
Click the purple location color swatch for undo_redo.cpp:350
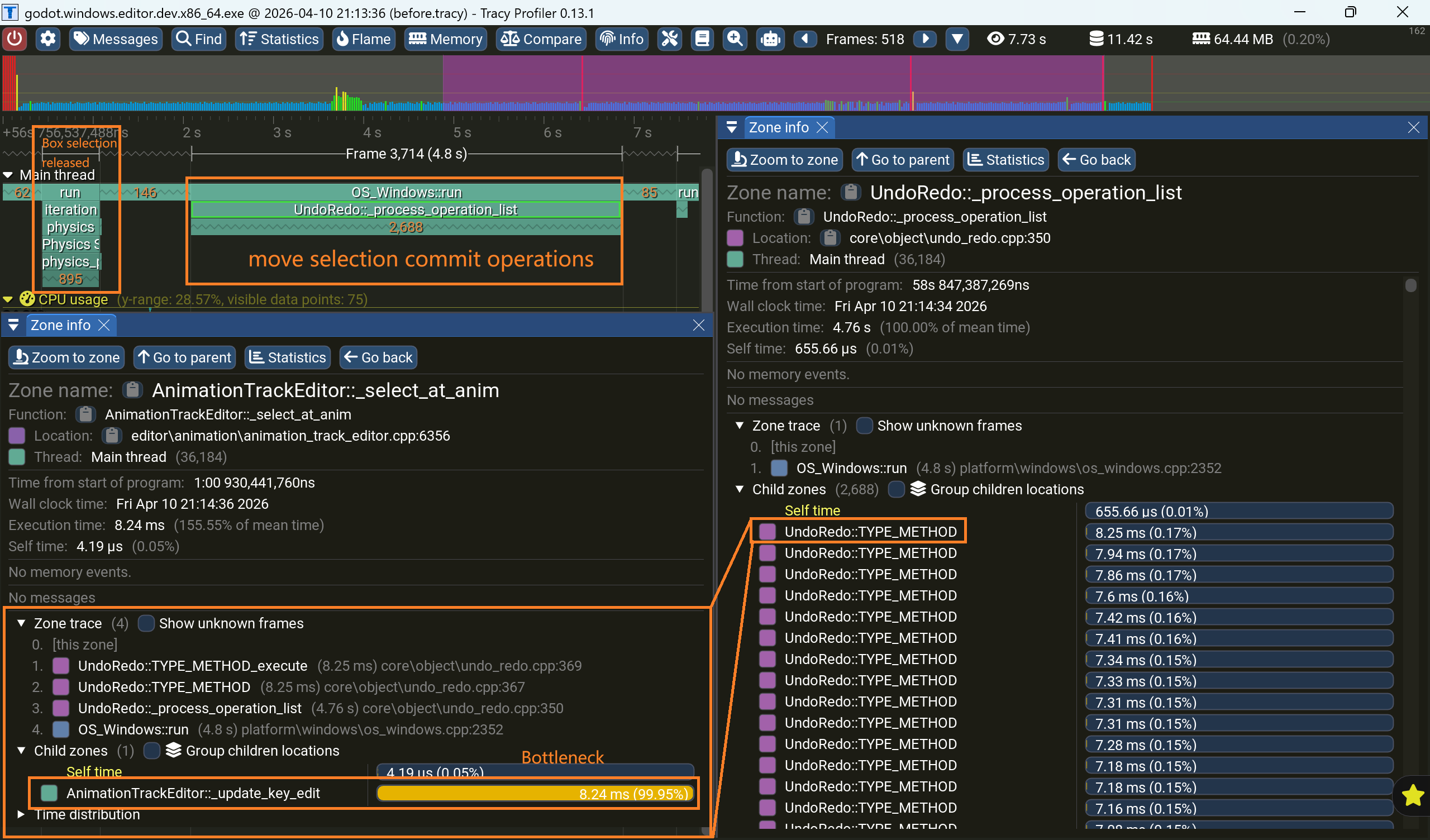coord(735,238)
